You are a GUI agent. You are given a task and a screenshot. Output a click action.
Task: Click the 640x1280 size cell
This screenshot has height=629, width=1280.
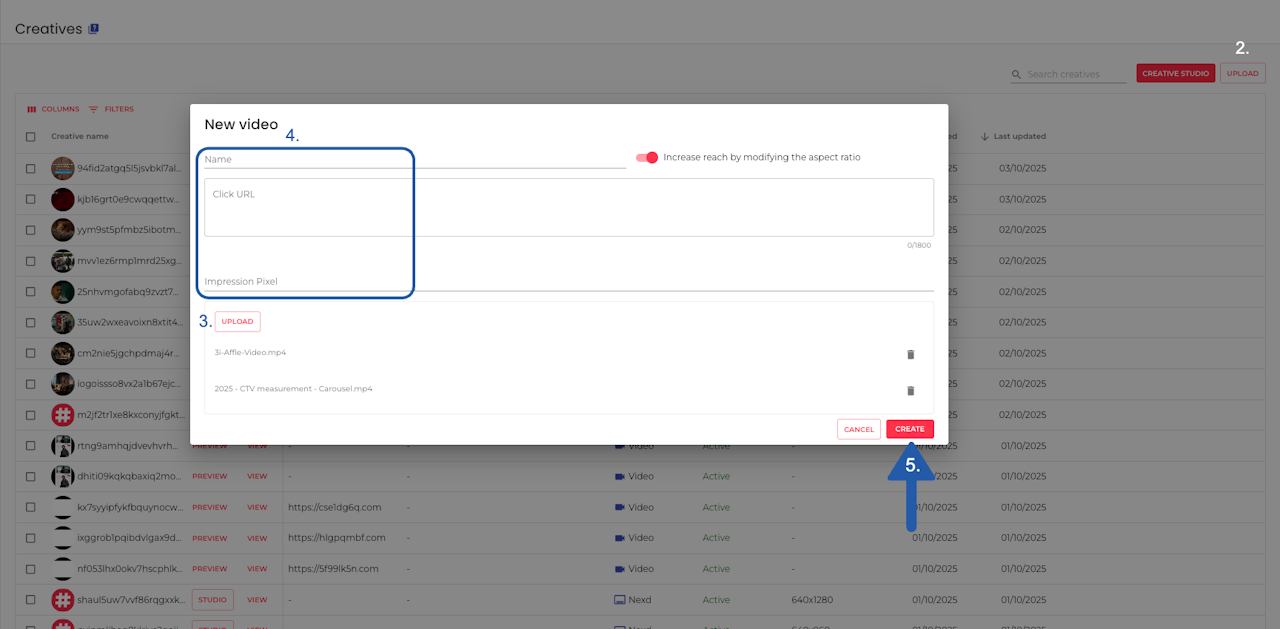point(812,600)
